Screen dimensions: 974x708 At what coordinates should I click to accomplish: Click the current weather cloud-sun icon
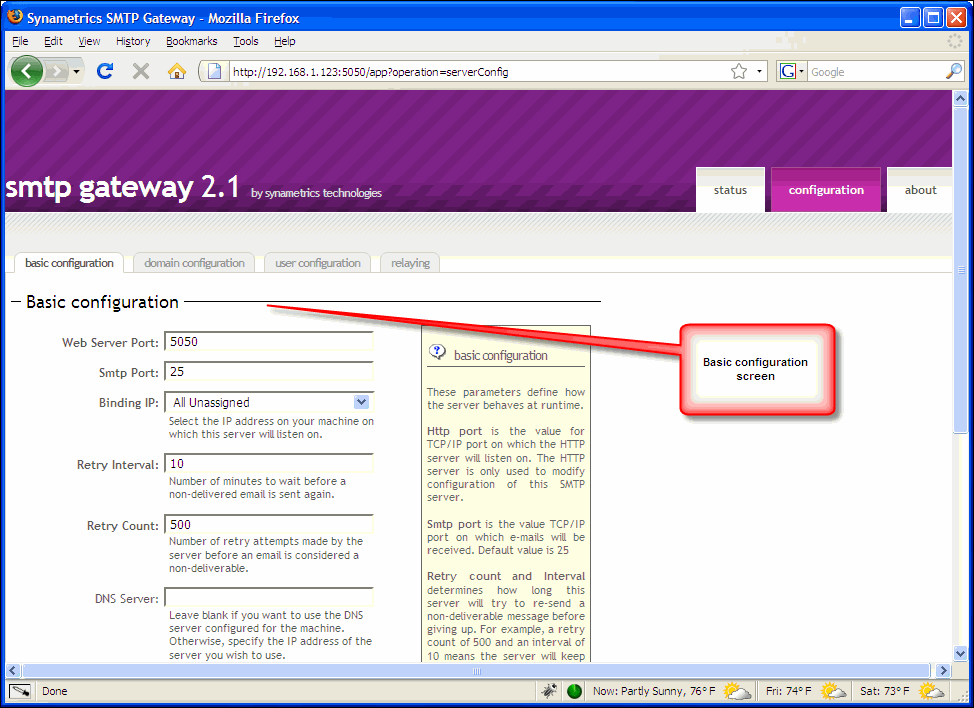click(x=737, y=691)
